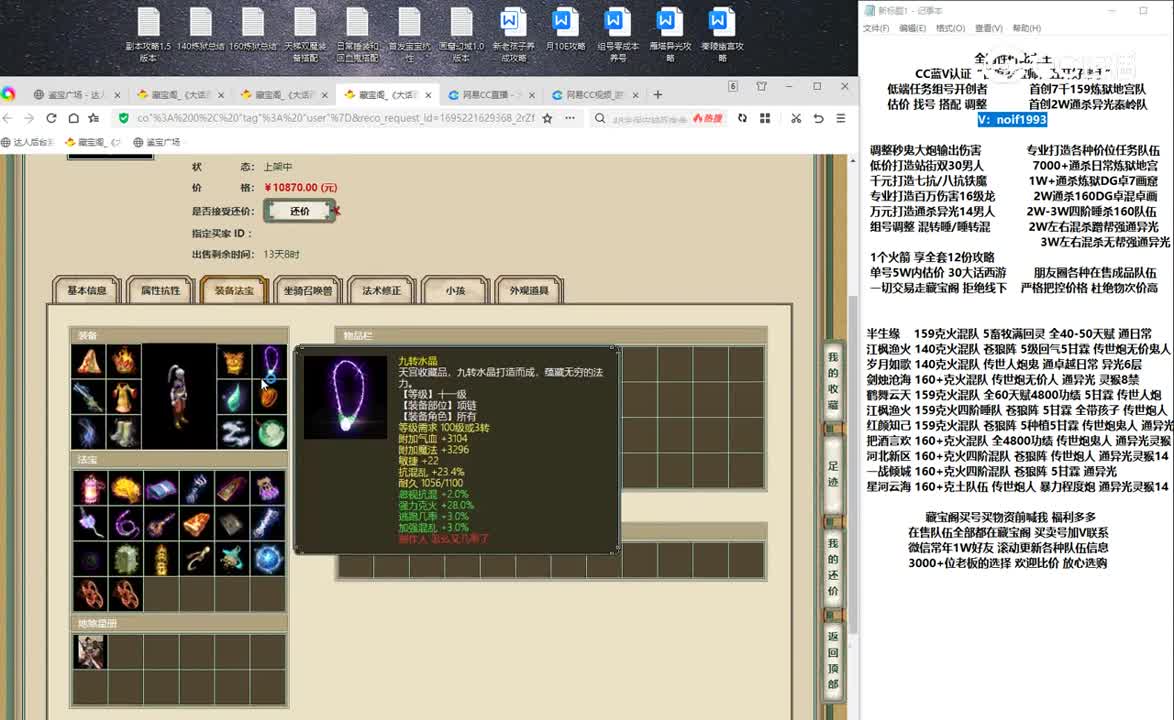Open the Notepad 帮助(H) menu
This screenshot has height=720, width=1174.
(1027, 28)
